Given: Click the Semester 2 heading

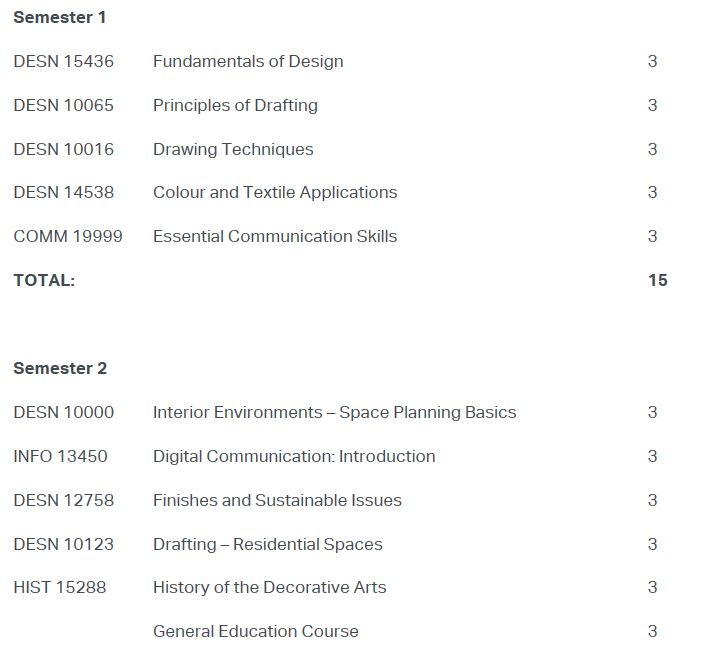Looking at the screenshot, I should coord(60,368).
